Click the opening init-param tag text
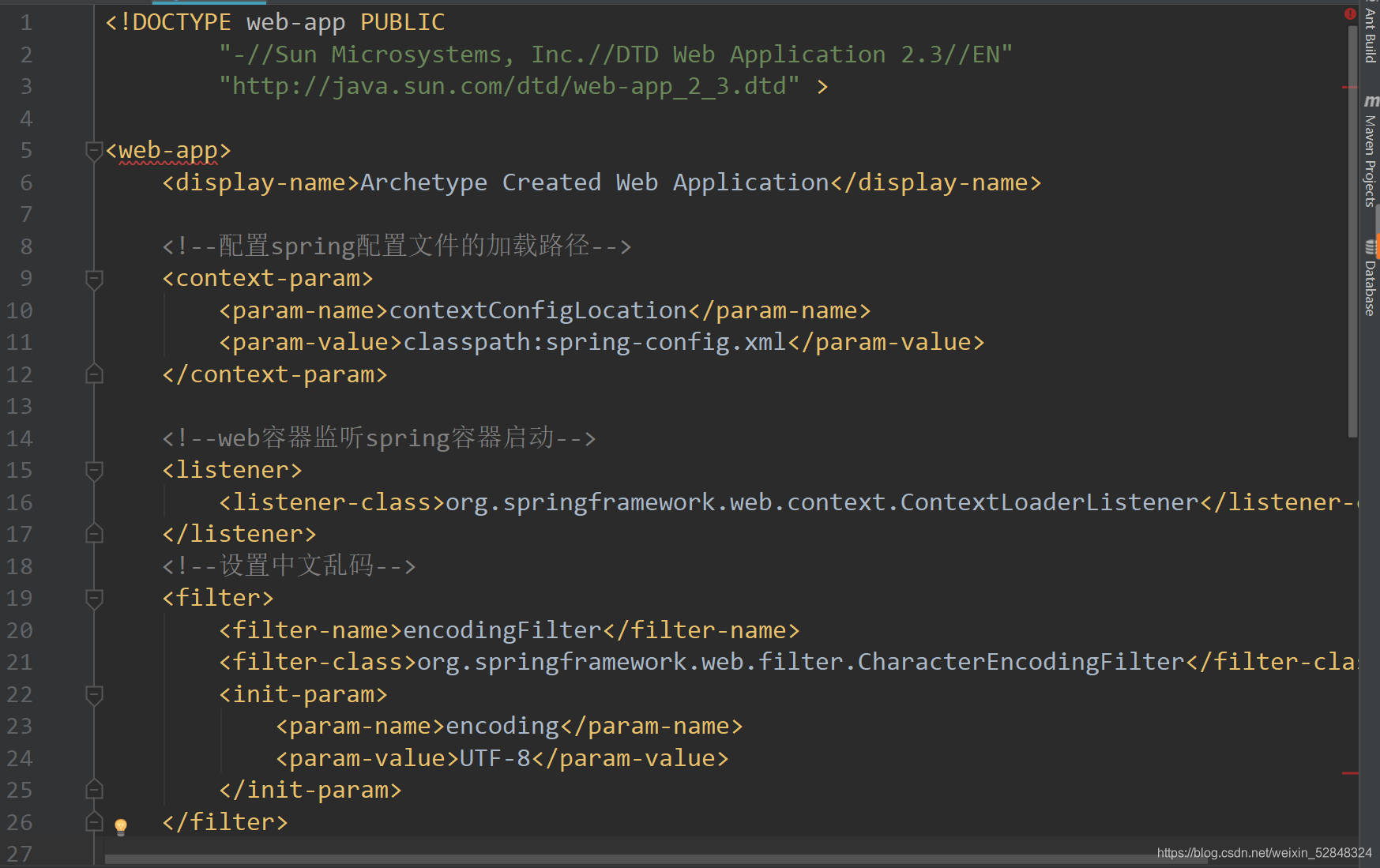 click(x=303, y=694)
